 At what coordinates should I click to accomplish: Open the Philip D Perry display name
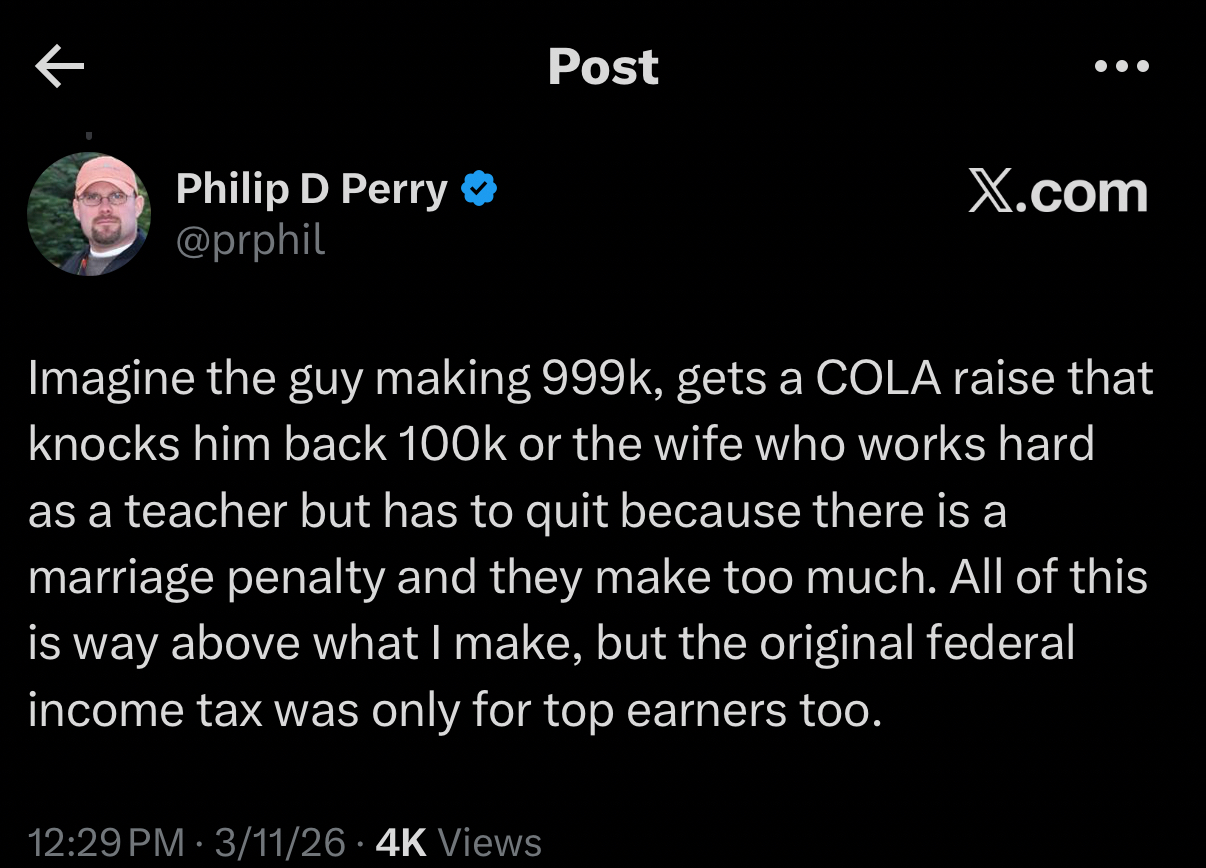(x=311, y=189)
